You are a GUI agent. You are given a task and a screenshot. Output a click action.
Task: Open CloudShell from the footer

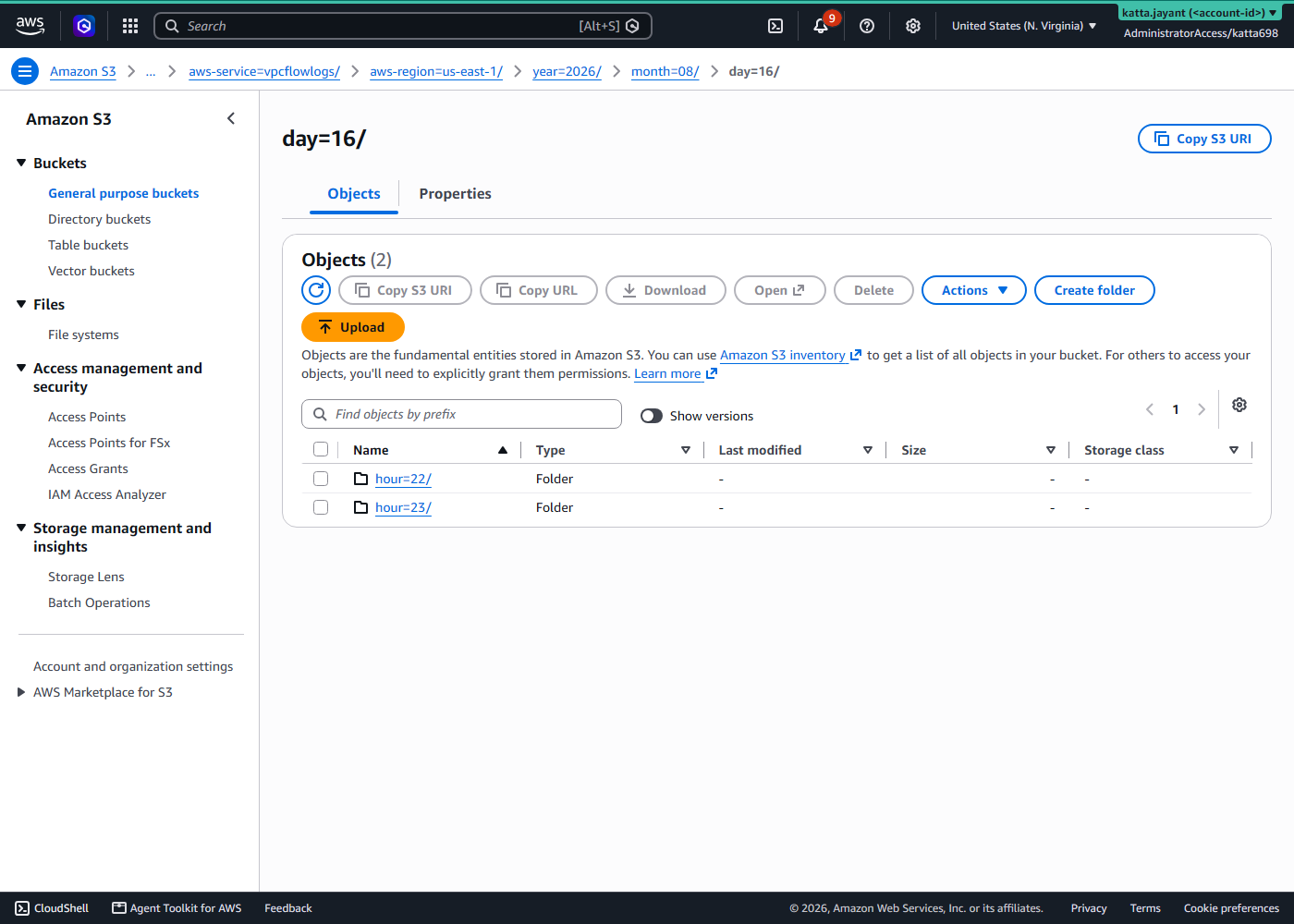tap(52, 908)
